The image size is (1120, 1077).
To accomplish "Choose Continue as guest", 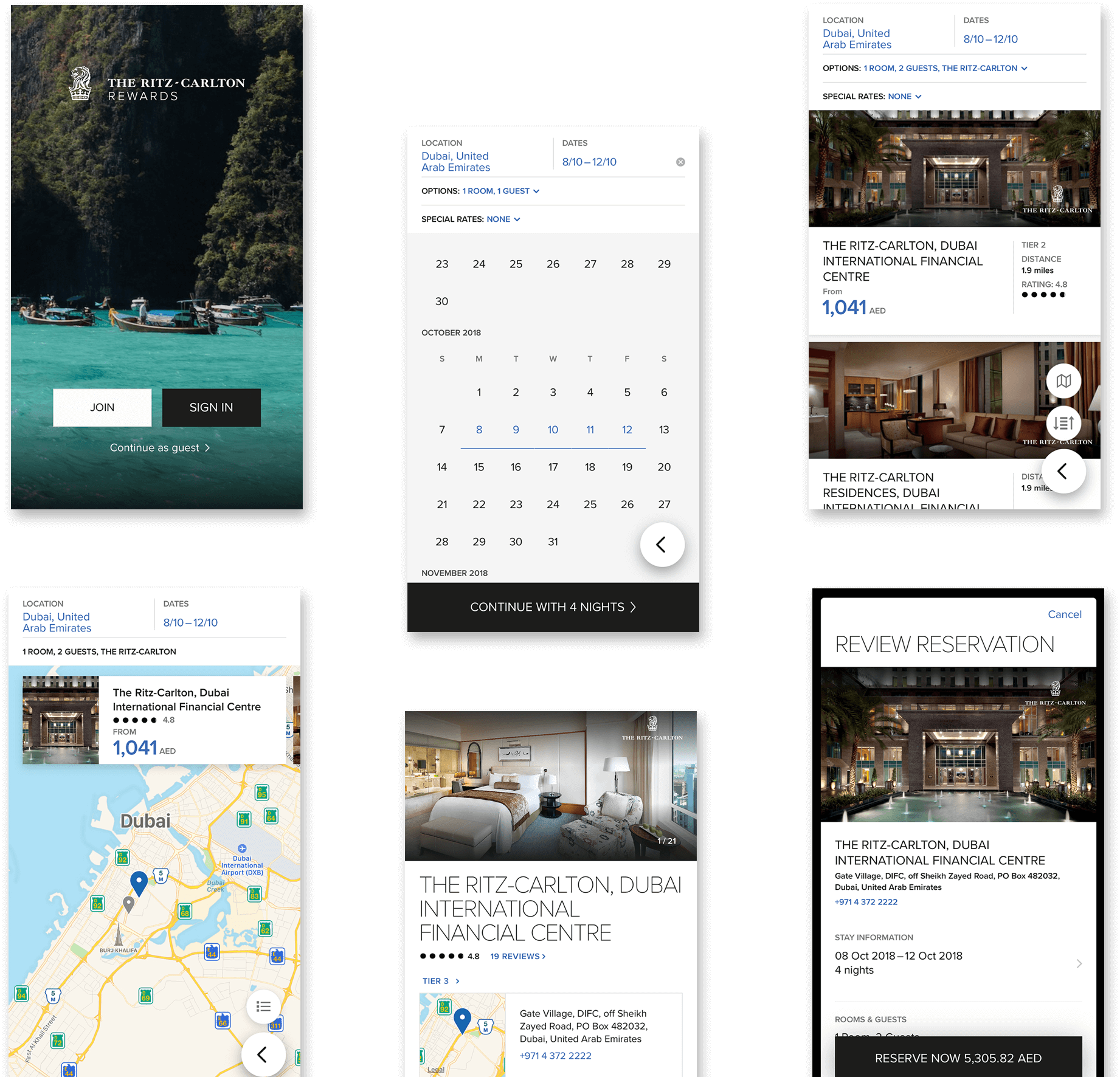I will pos(160,448).
